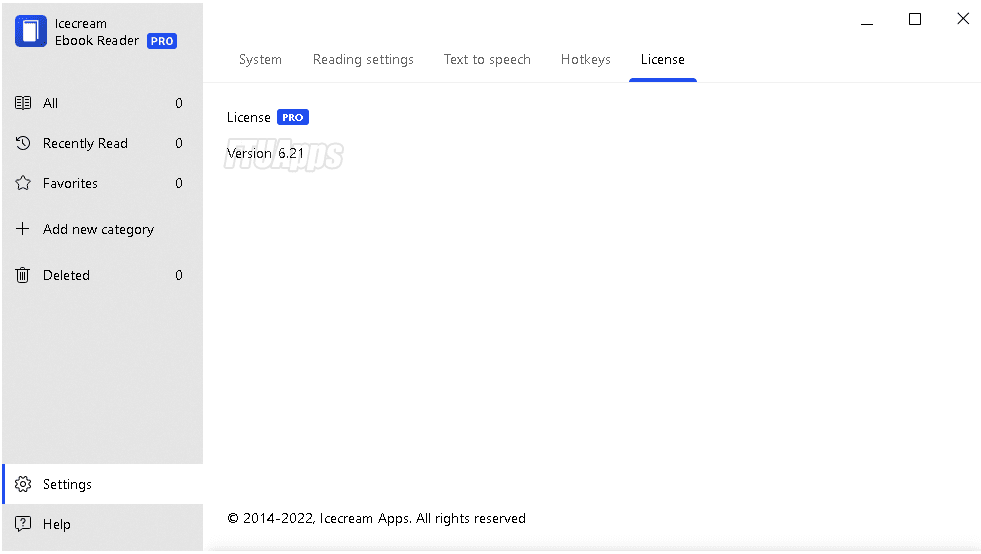This screenshot has width=981, height=554.
Task: Go to the Text to speech tab
Action: [487, 59]
